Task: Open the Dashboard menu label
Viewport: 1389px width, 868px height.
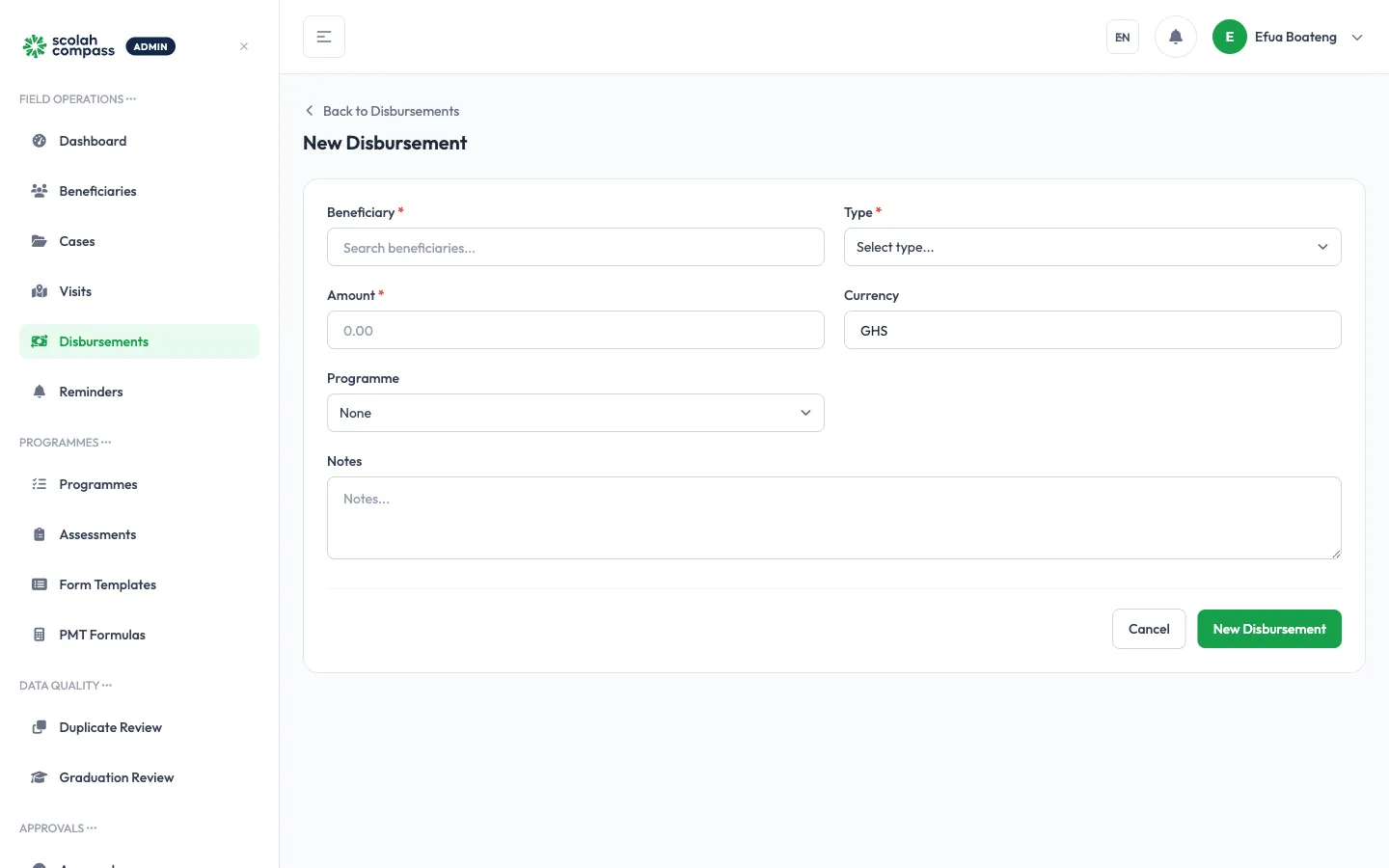Action: [93, 141]
